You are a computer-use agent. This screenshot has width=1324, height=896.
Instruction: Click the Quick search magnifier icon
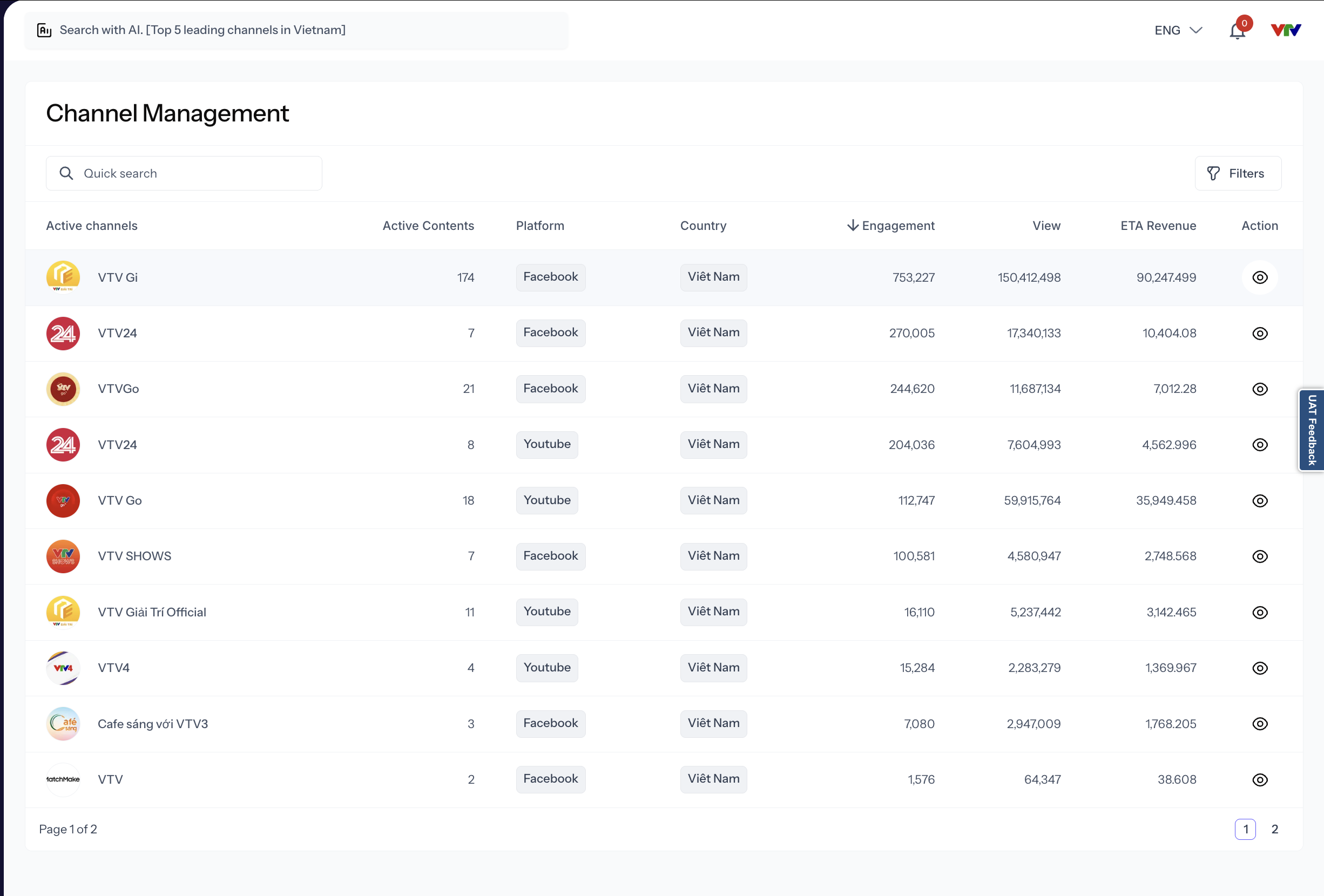66,173
